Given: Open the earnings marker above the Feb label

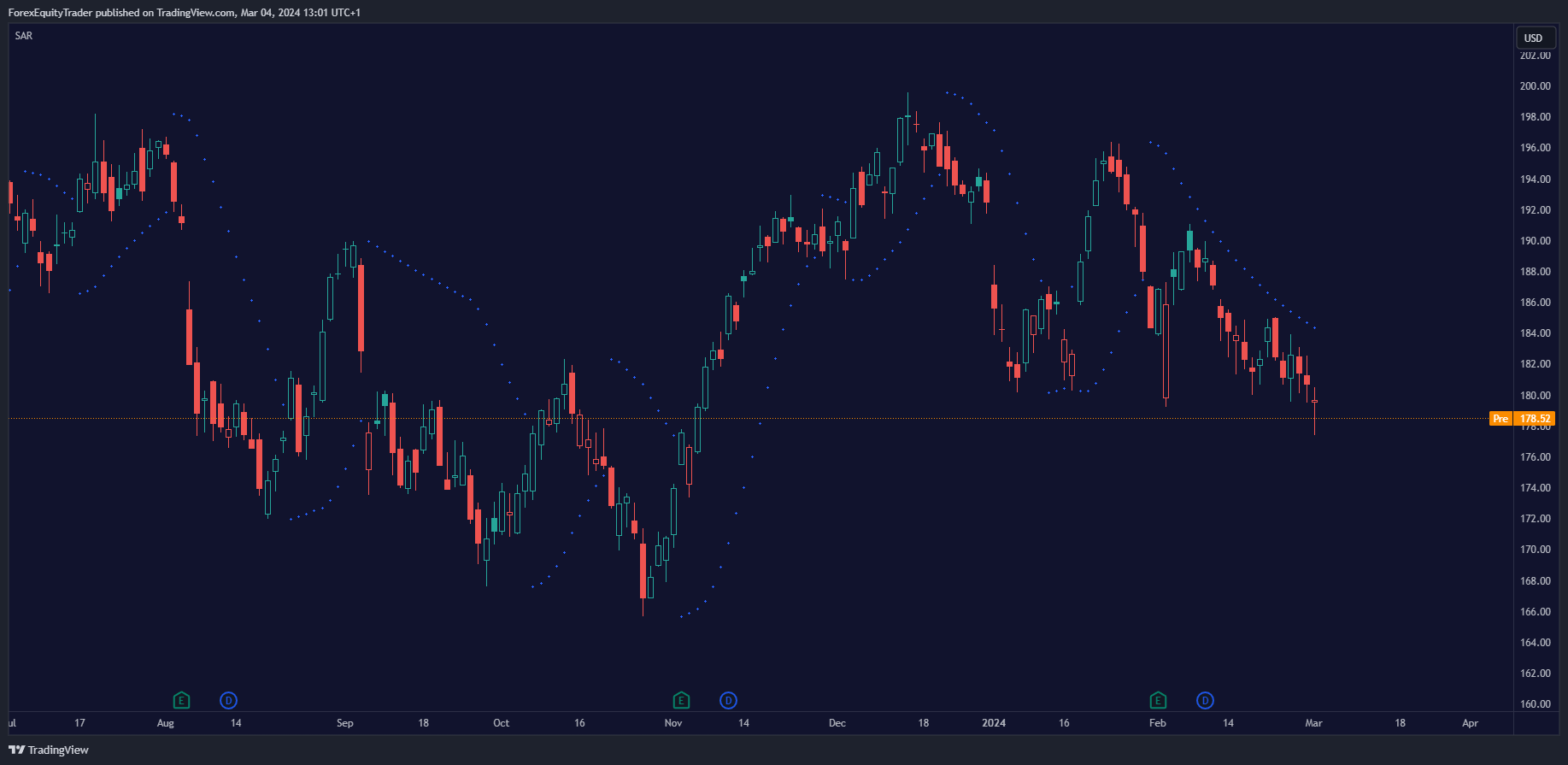Looking at the screenshot, I should (x=1158, y=701).
